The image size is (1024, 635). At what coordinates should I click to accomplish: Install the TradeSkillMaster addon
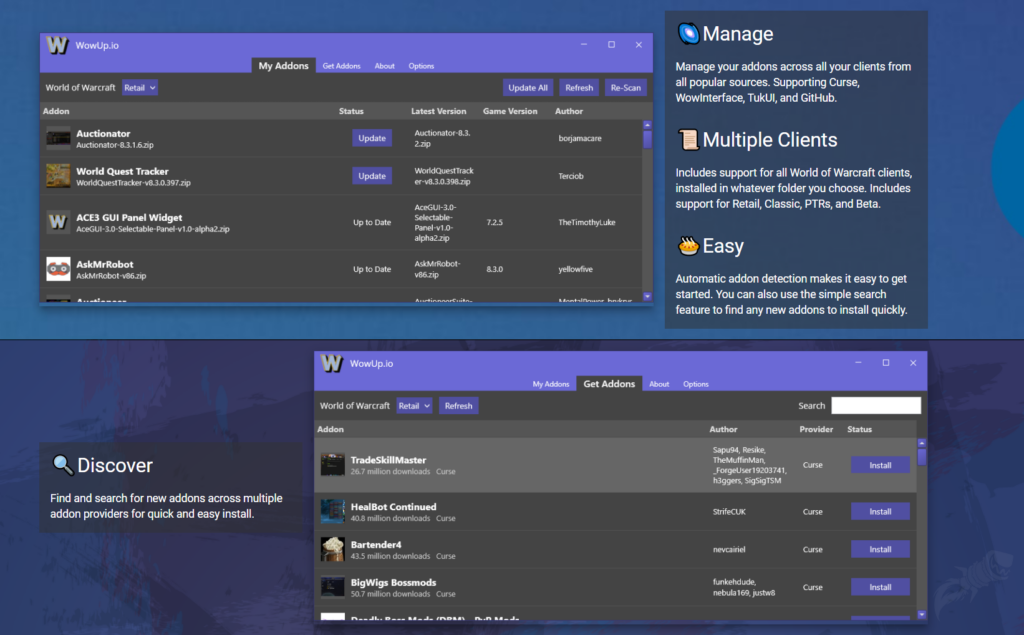880,465
